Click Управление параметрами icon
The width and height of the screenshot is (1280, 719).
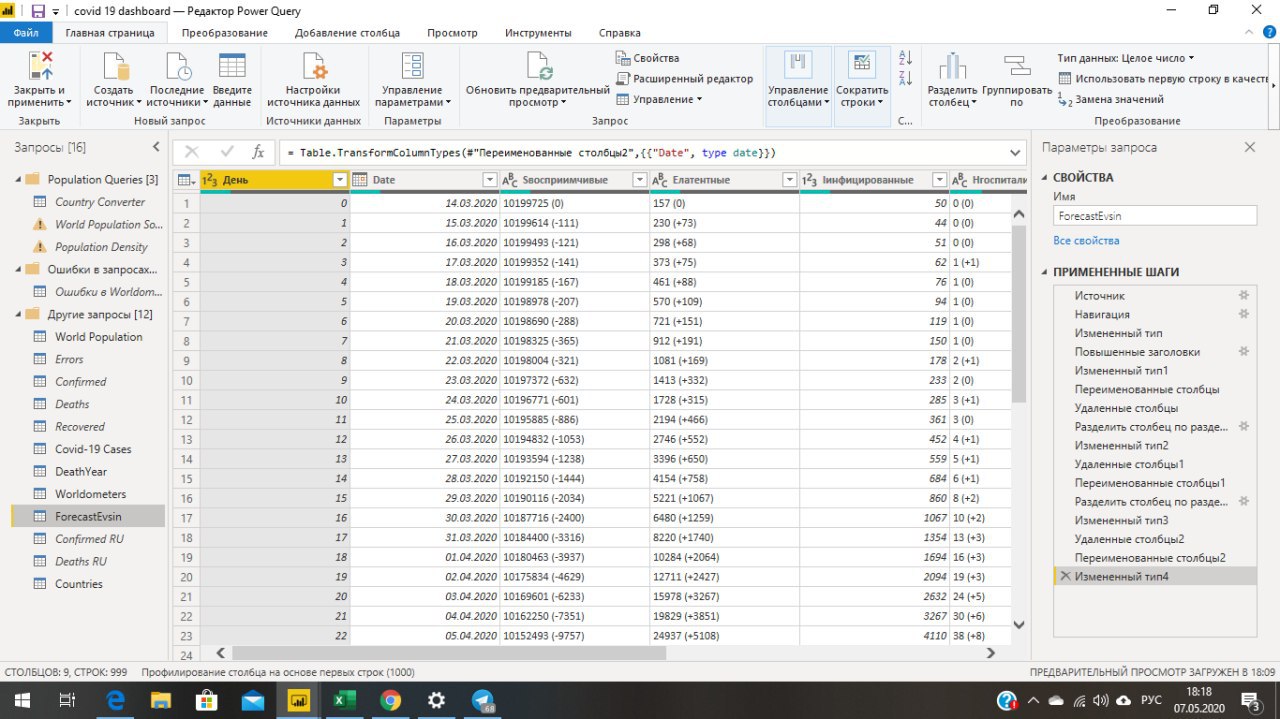[412, 66]
